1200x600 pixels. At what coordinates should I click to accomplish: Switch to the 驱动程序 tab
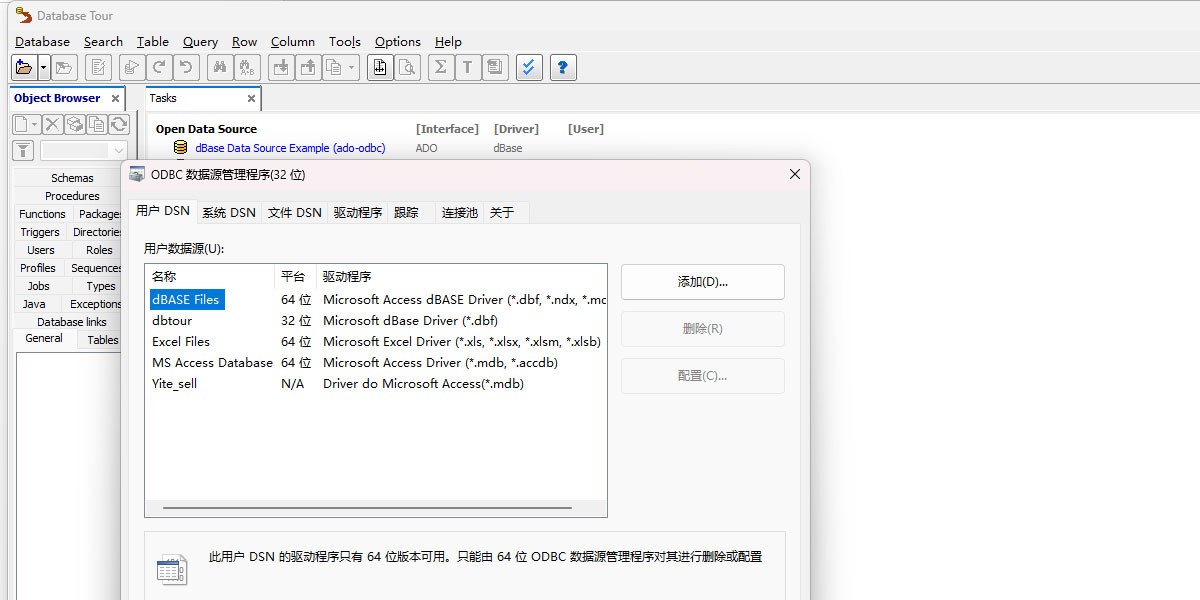point(358,212)
